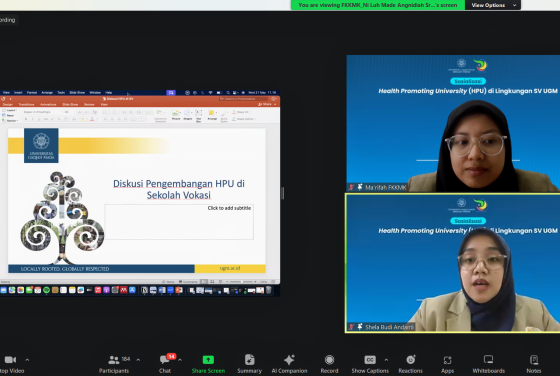Open the Help menu in the Mac menu bar
Screen dimensions: 560x376
click(x=109, y=92)
